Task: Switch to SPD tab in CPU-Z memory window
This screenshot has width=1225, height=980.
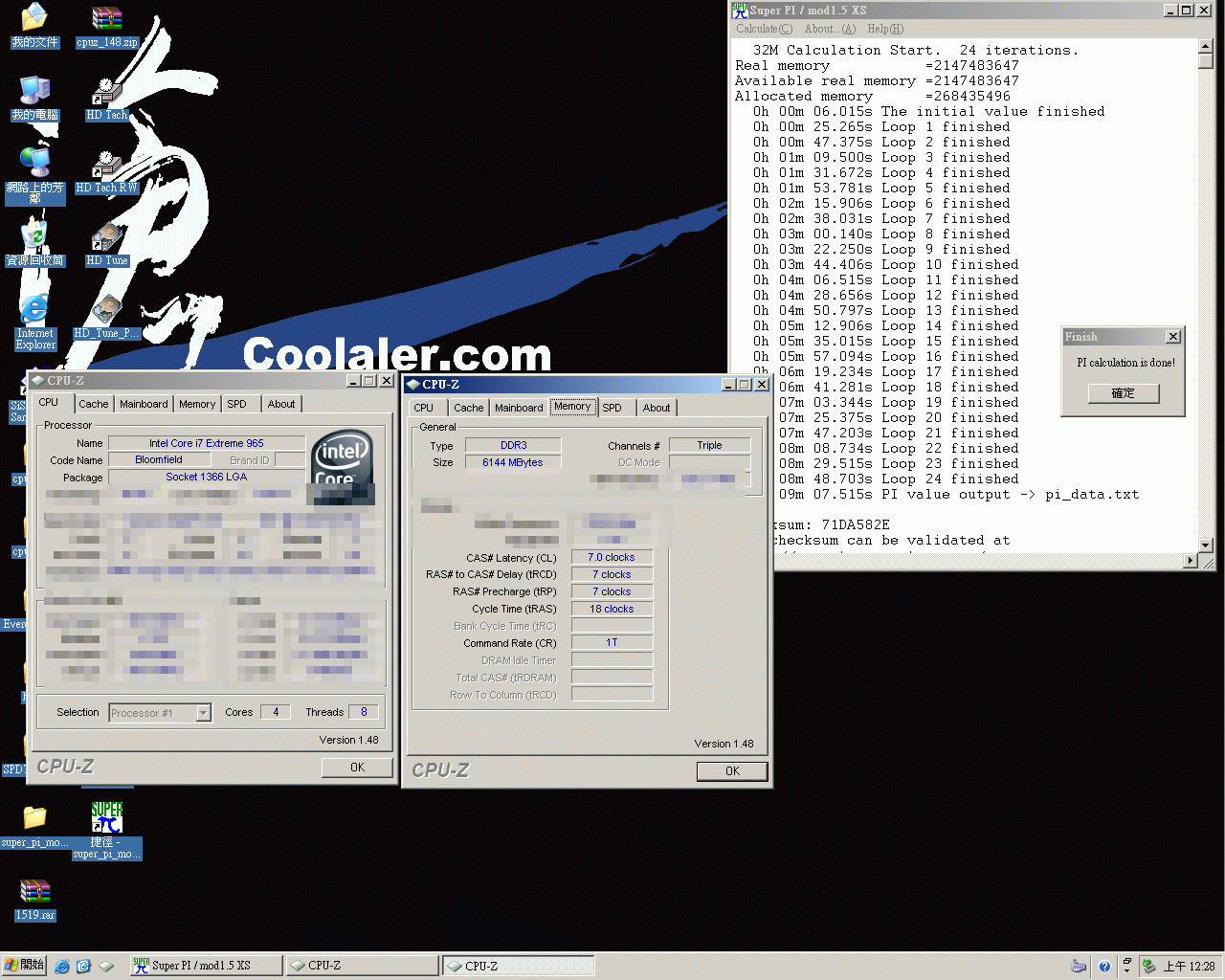Action: point(612,408)
